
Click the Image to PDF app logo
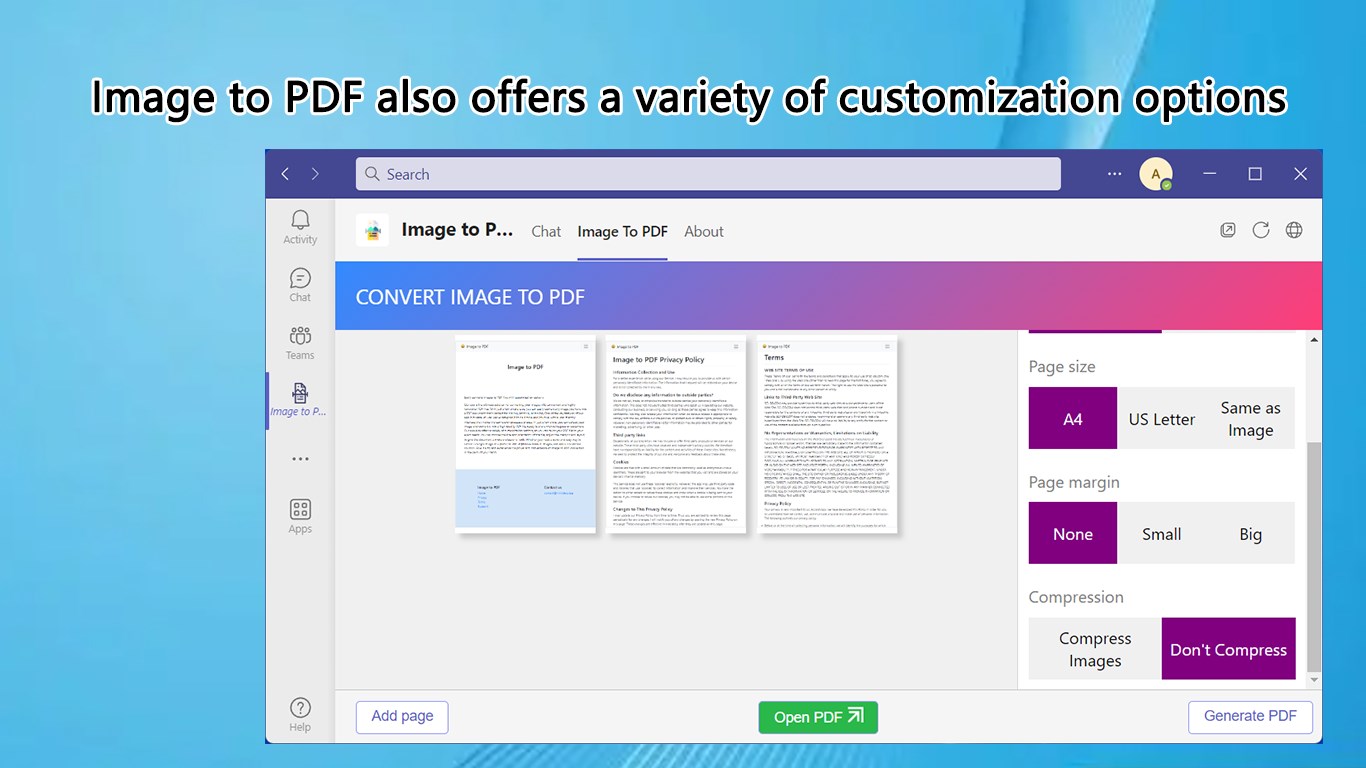[373, 230]
